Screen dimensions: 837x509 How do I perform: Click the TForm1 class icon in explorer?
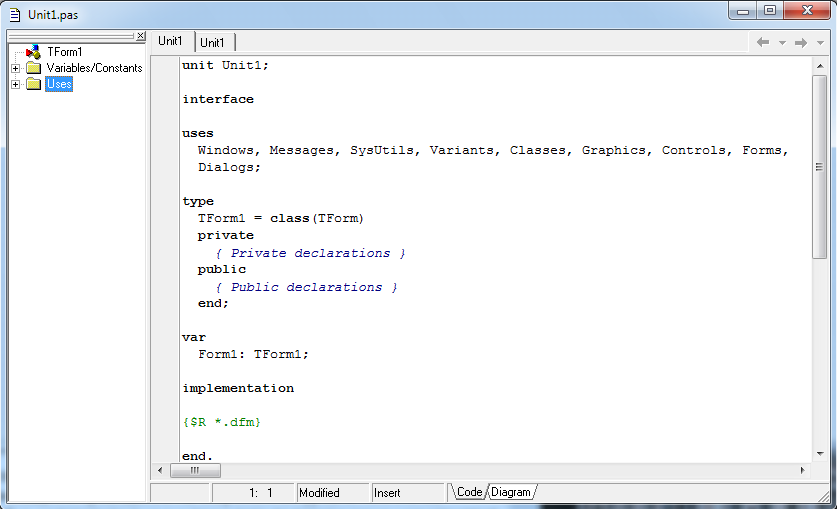coord(33,51)
